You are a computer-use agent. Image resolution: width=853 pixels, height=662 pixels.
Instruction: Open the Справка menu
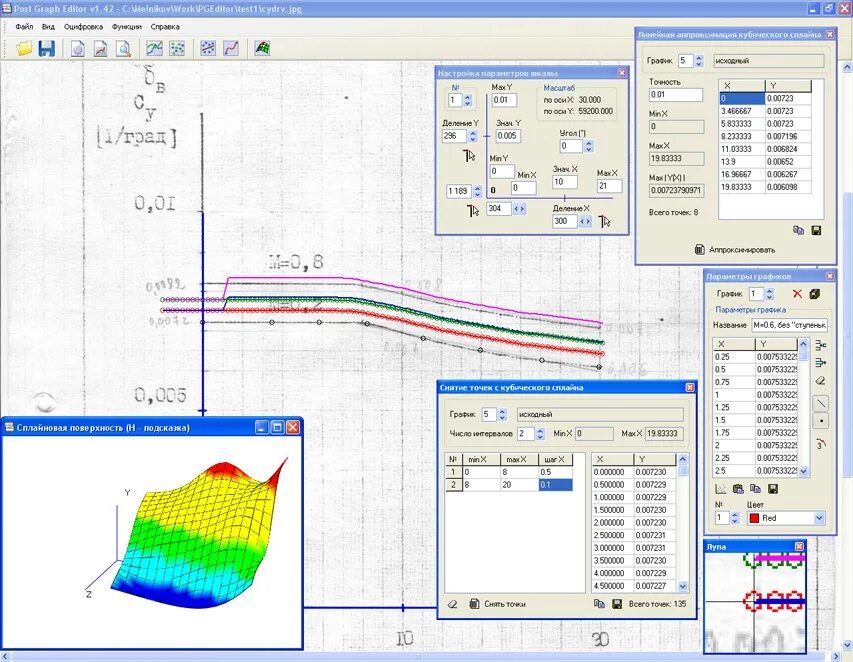click(165, 27)
